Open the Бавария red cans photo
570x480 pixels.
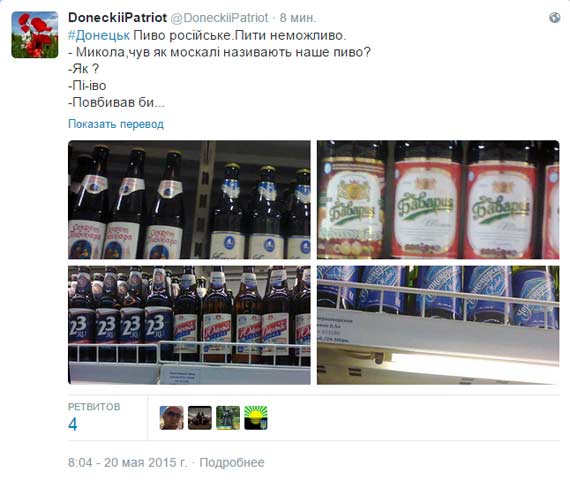pos(438,200)
